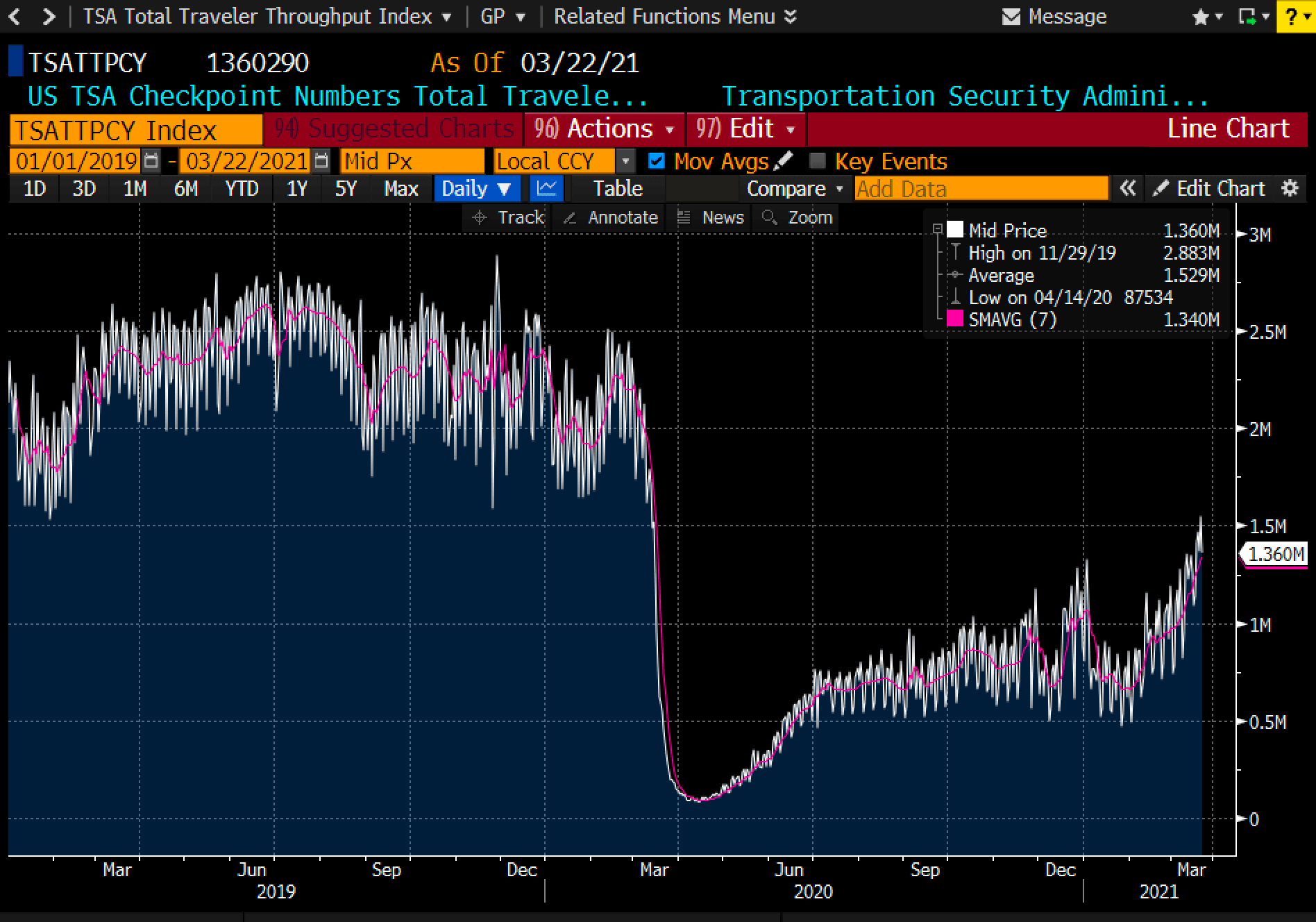Click the 3M y-axis label

[x=1260, y=235]
